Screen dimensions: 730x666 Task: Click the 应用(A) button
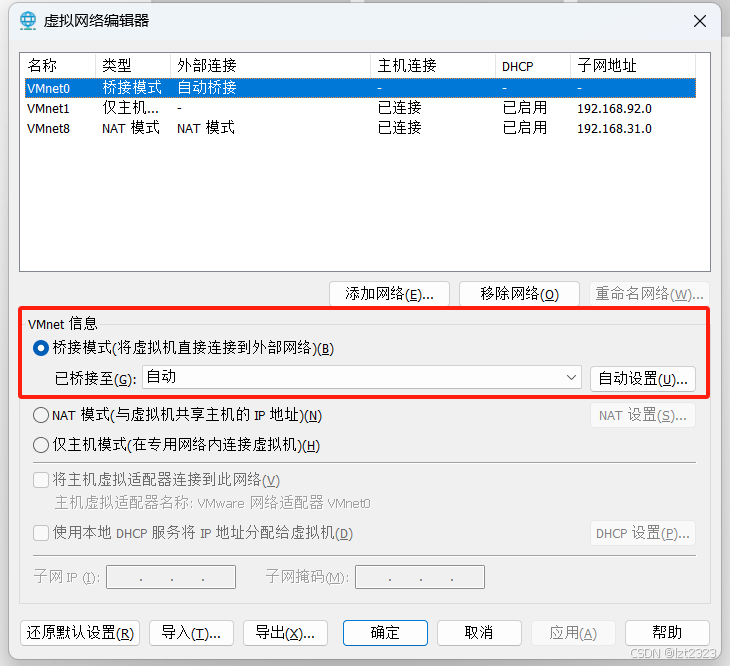pyautogui.click(x=573, y=633)
